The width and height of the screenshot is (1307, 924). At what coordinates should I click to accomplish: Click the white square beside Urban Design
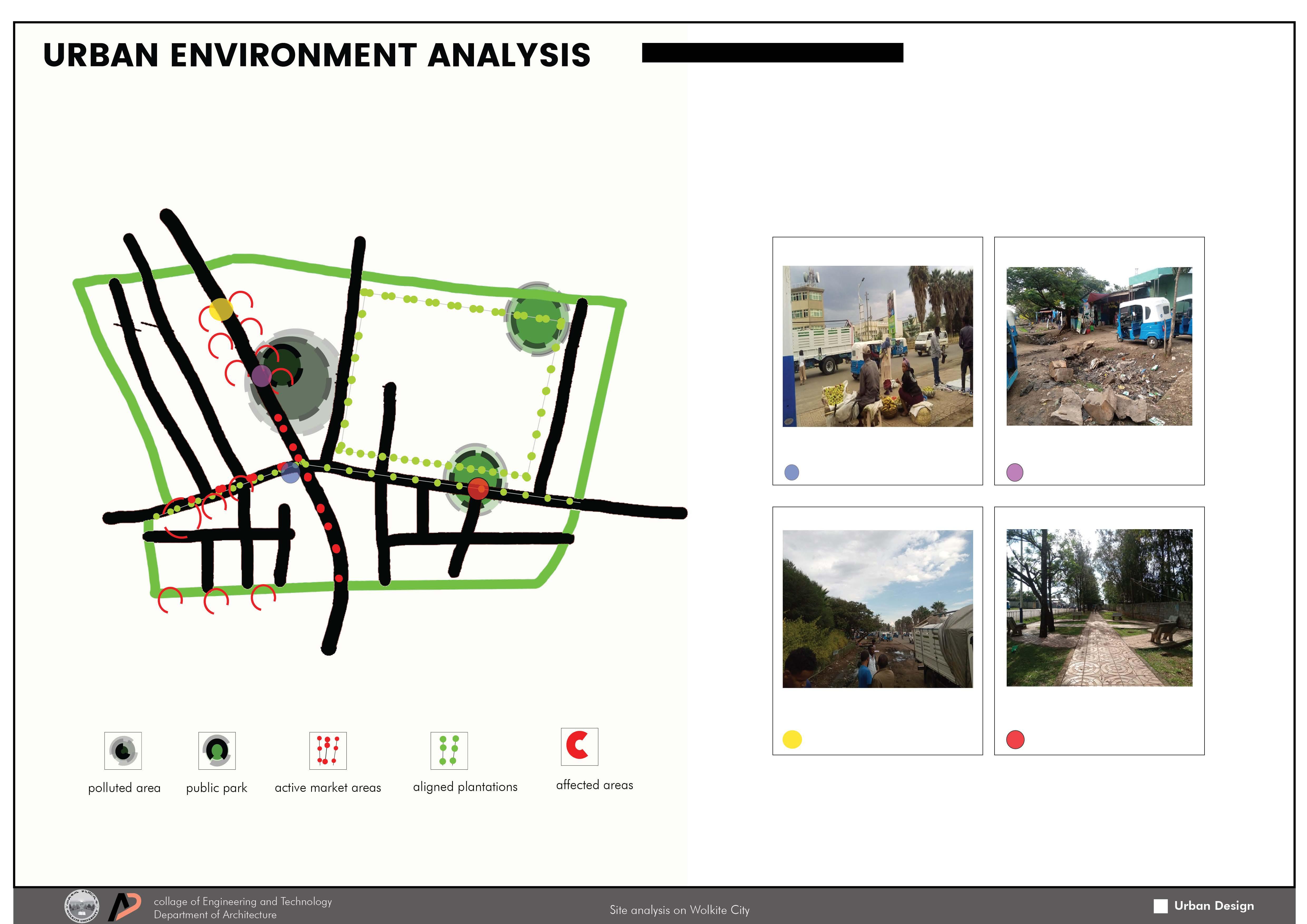point(1160,906)
